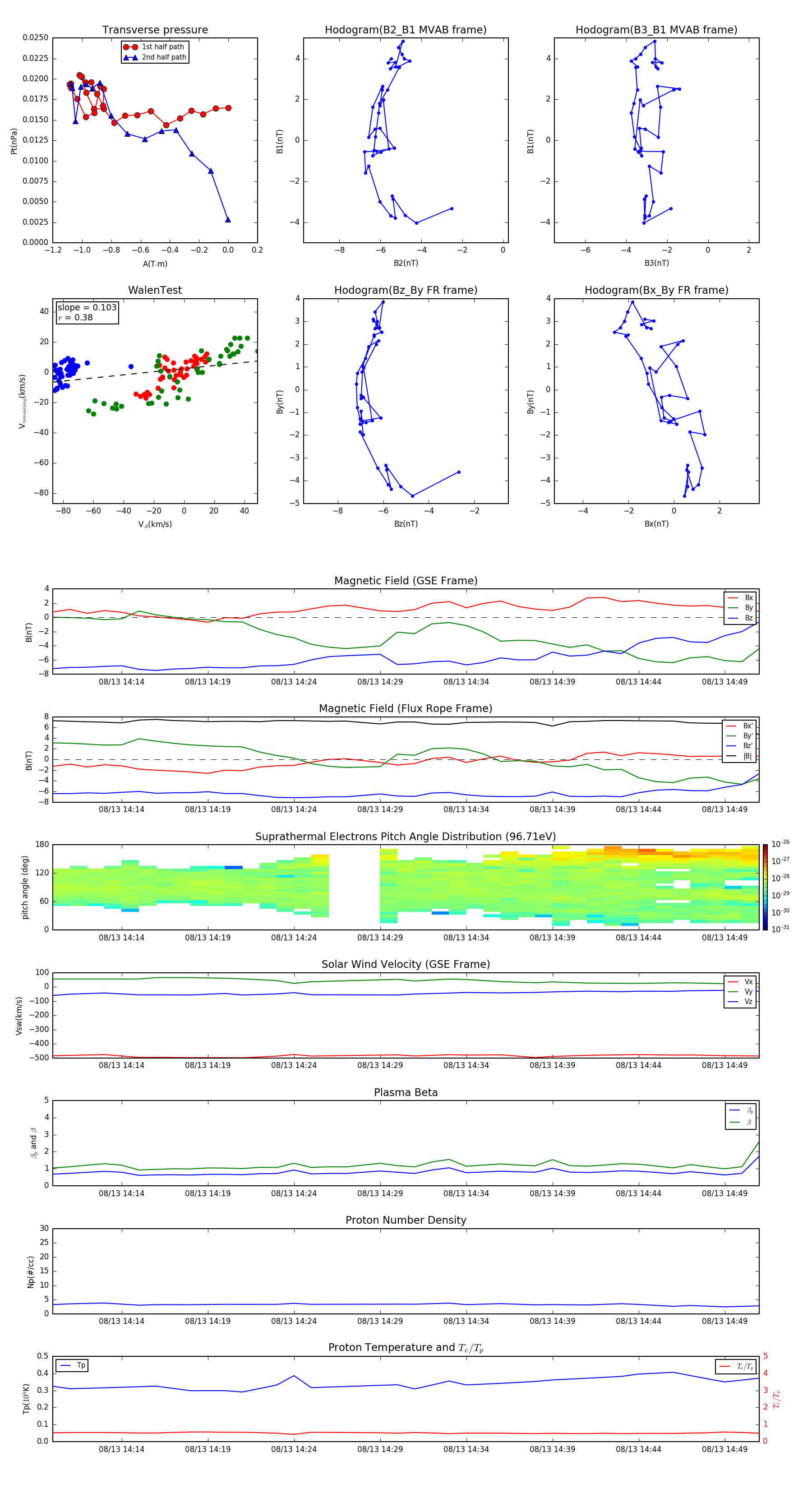Screen dimensions: 812x1489
Task: Click the Vz legend entry in solar wind plot
Action: click(x=740, y=1002)
